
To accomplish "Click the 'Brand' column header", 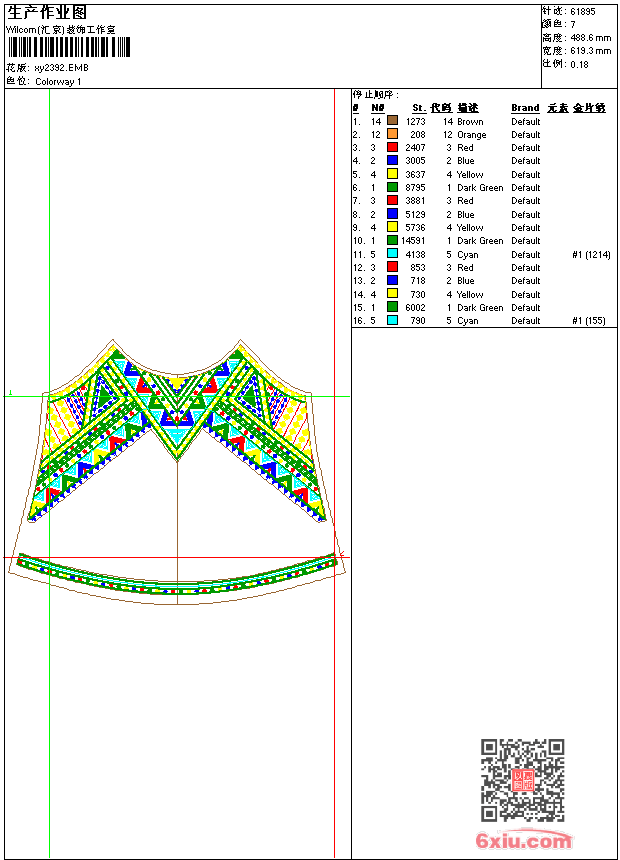I will pos(525,108).
